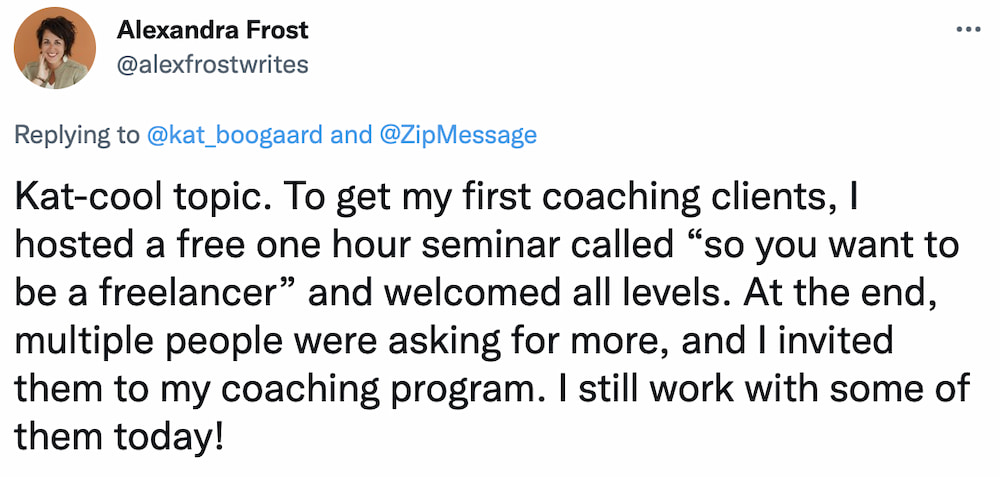1000x477 pixels.
Task: Click the tweet's last line "them today!"
Action: click(119, 437)
